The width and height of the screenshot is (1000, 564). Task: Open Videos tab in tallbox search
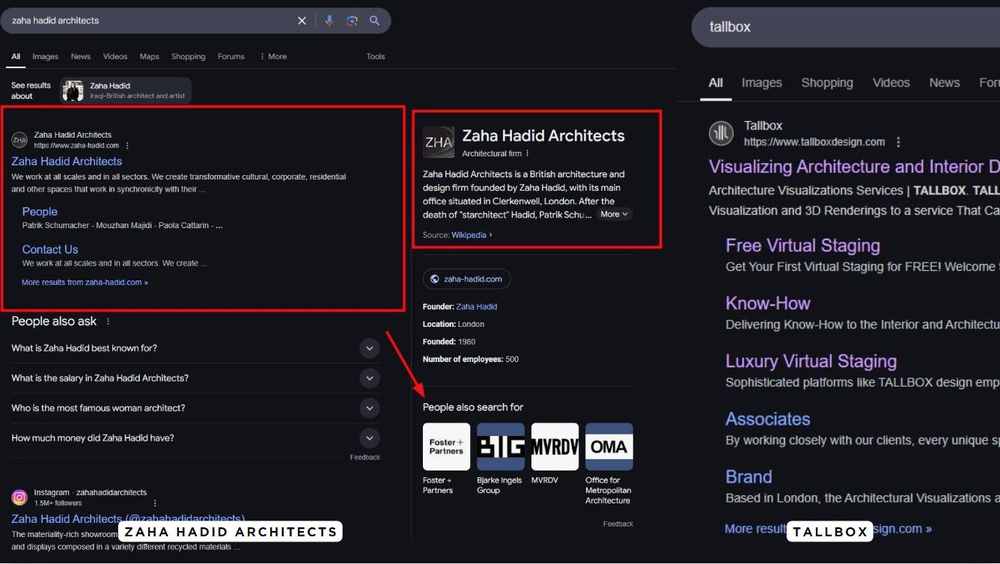click(891, 83)
